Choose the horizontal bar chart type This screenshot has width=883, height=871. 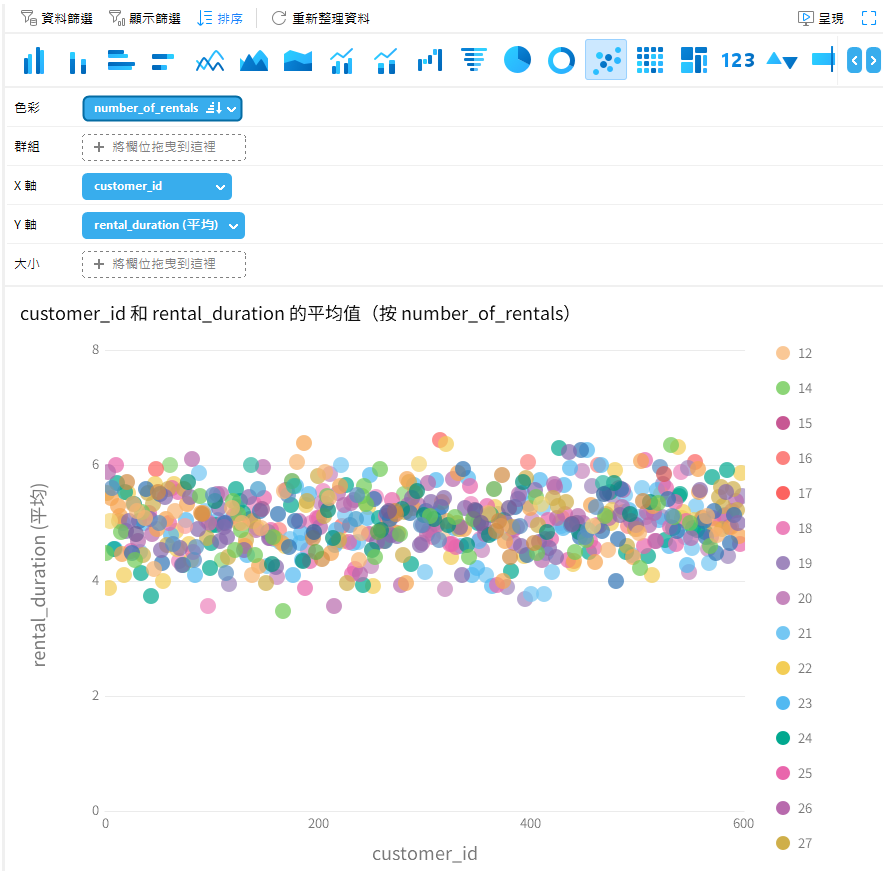point(121,60)
